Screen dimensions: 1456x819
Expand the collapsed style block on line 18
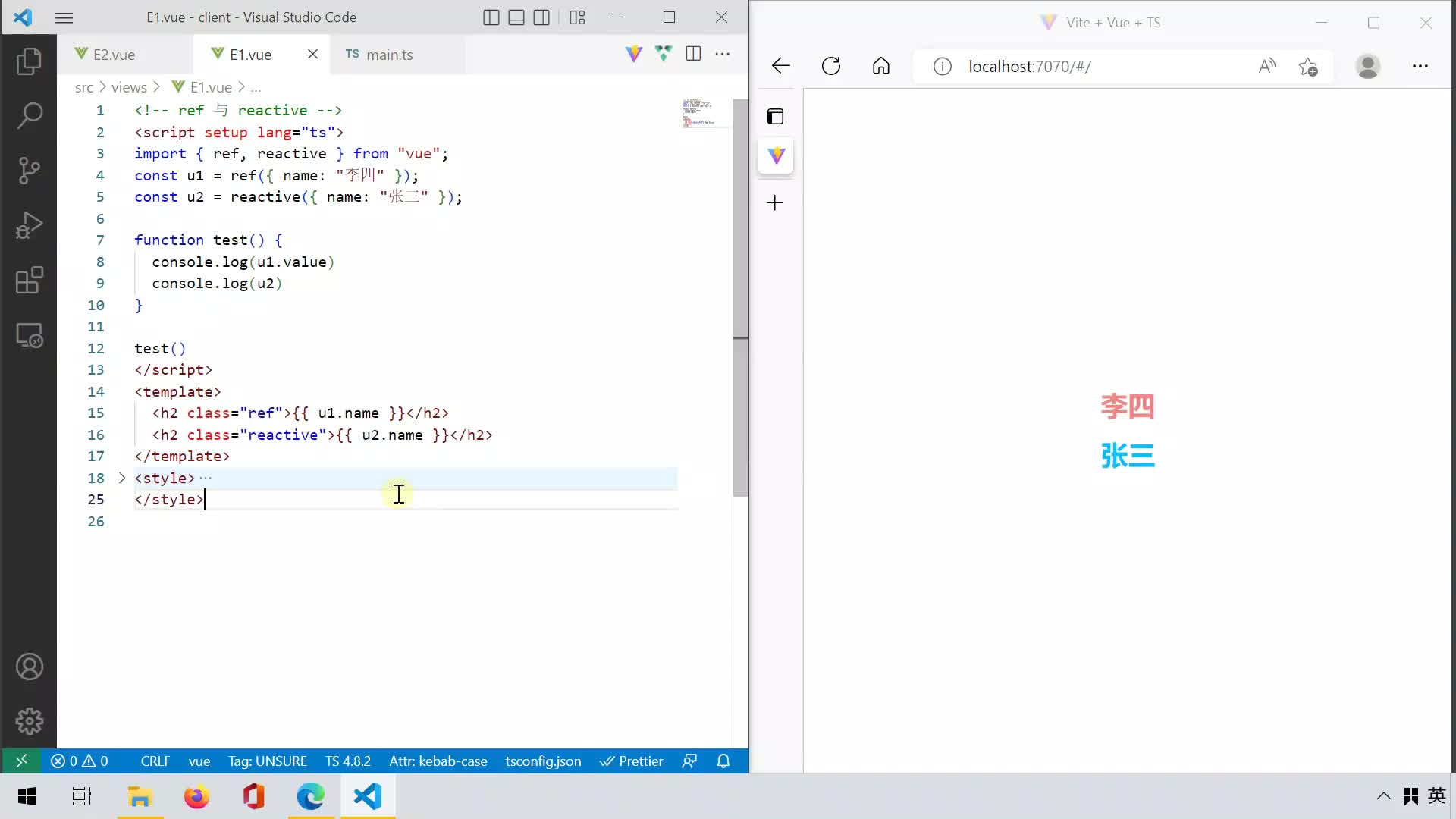pos(120,478)
